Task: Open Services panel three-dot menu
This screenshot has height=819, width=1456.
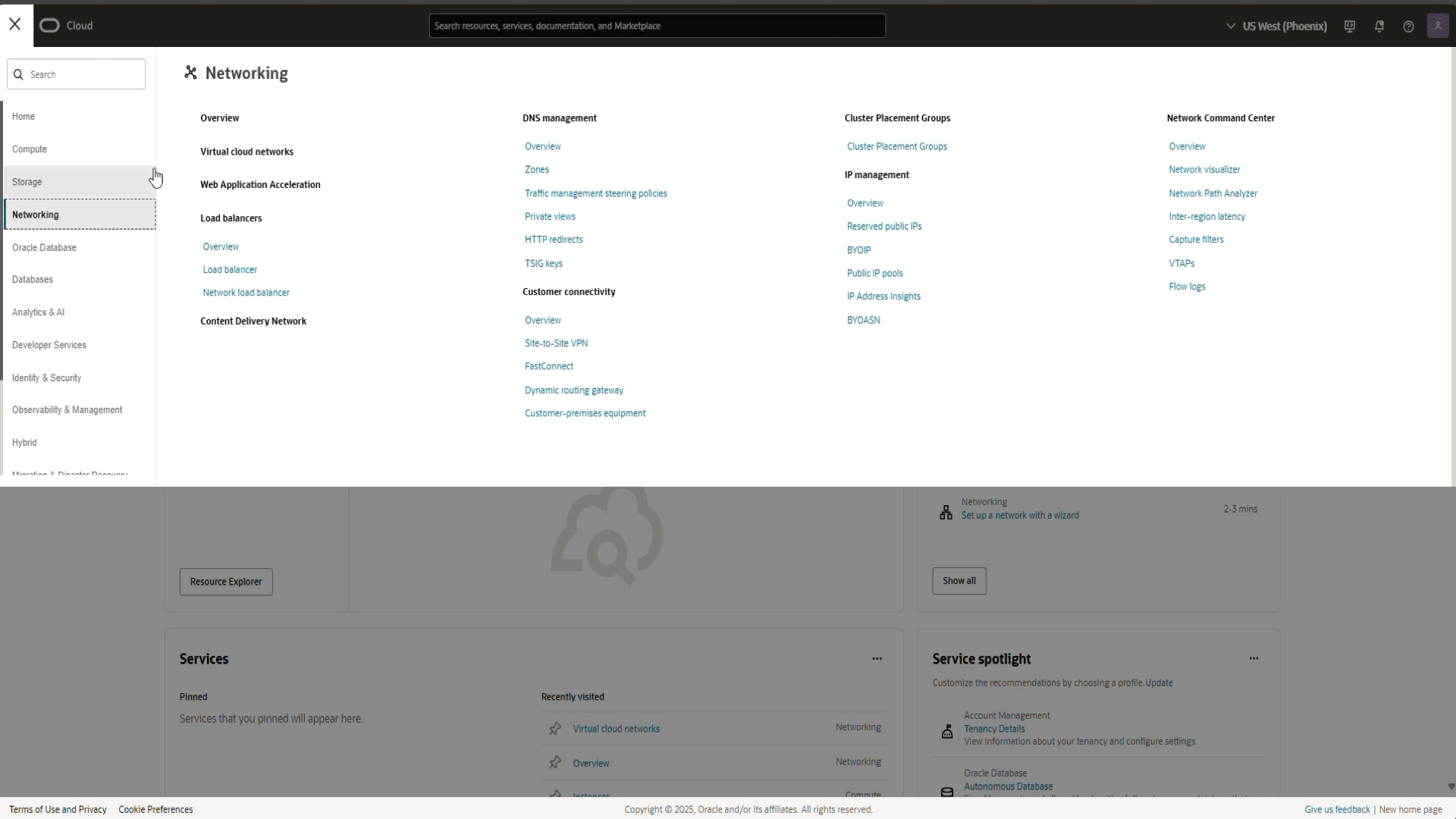Action: [877, 659]
